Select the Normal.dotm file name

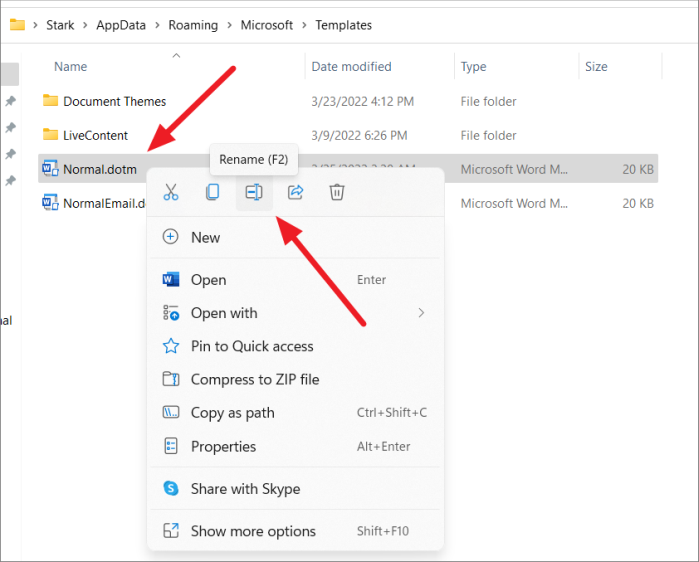click(100, 169)
